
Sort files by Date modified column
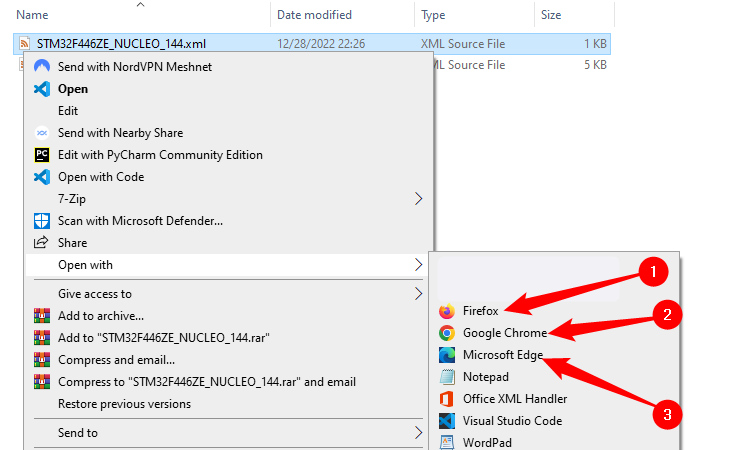point(316,15)
